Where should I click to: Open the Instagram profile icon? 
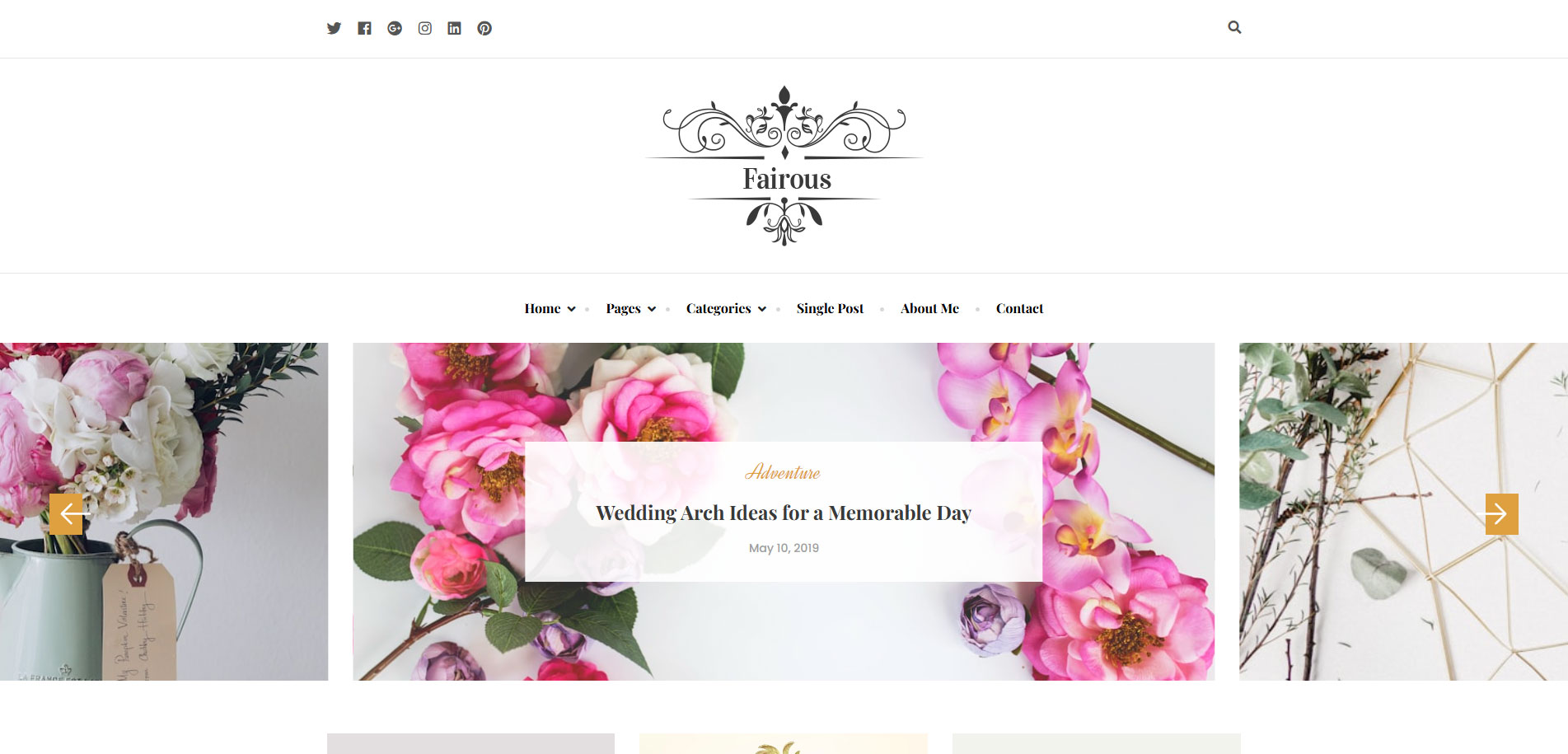click(x=424, y=28)
